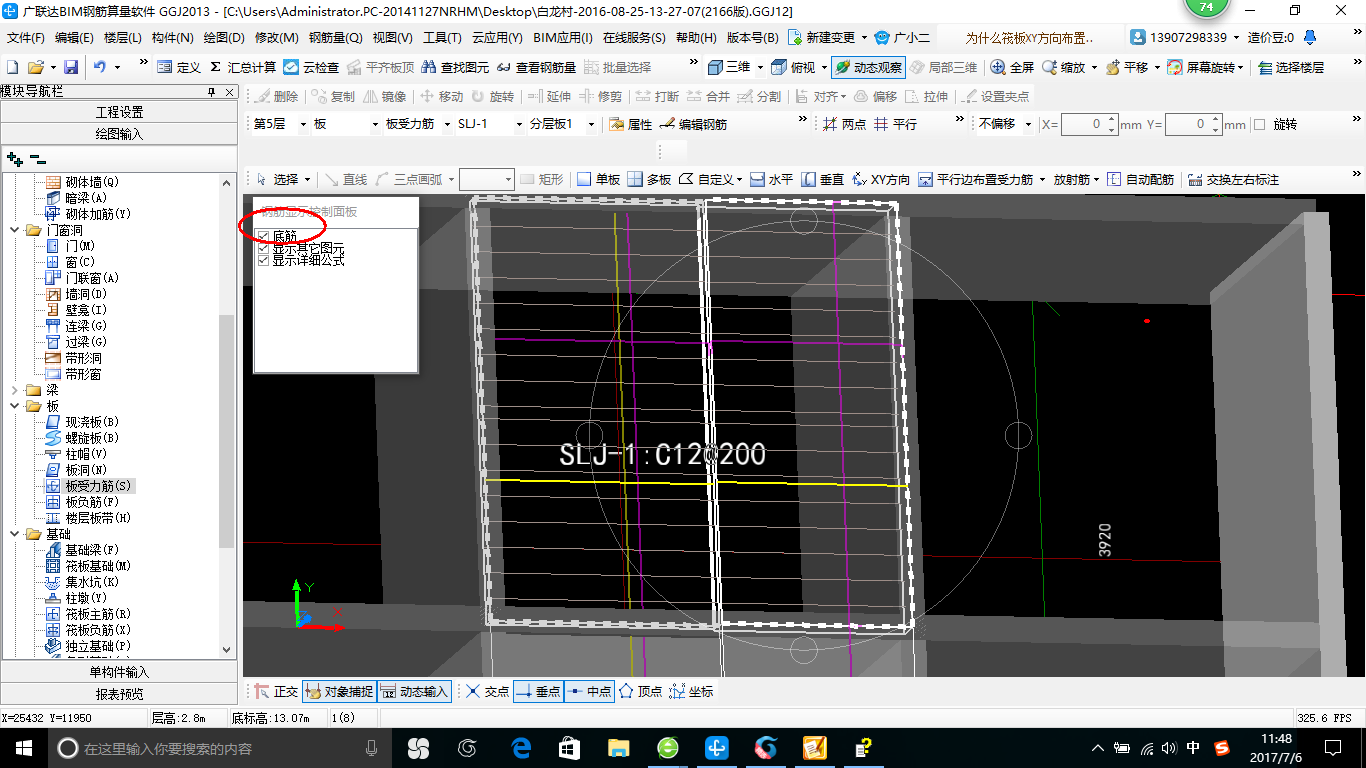Open the 定义 definition window
The image size is (1366, 768).
pyautogui.click(x=179, y=67)
